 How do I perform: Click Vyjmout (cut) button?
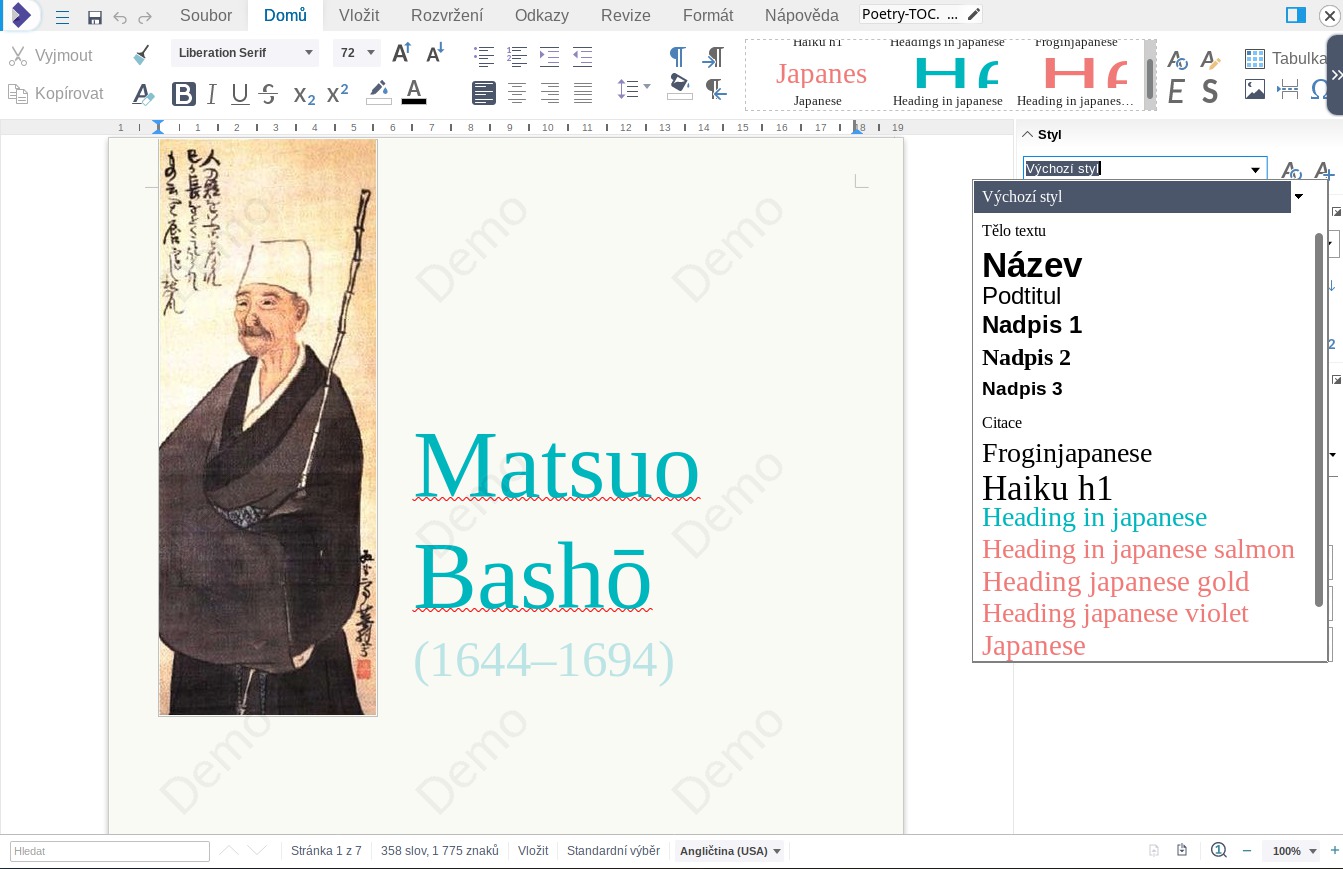click(x=51, y=56)
